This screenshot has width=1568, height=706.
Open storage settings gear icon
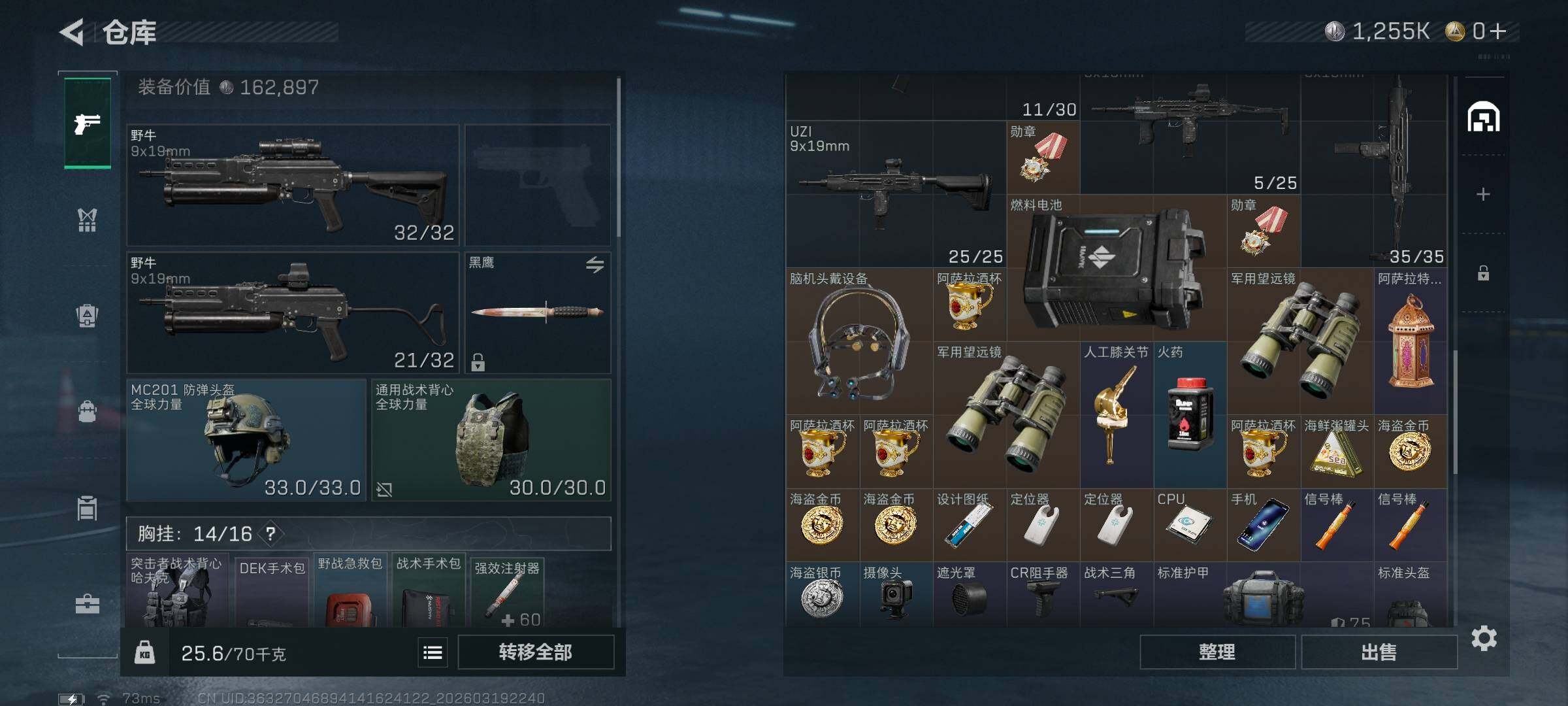pyautogui.click(x=1484, y=638)
